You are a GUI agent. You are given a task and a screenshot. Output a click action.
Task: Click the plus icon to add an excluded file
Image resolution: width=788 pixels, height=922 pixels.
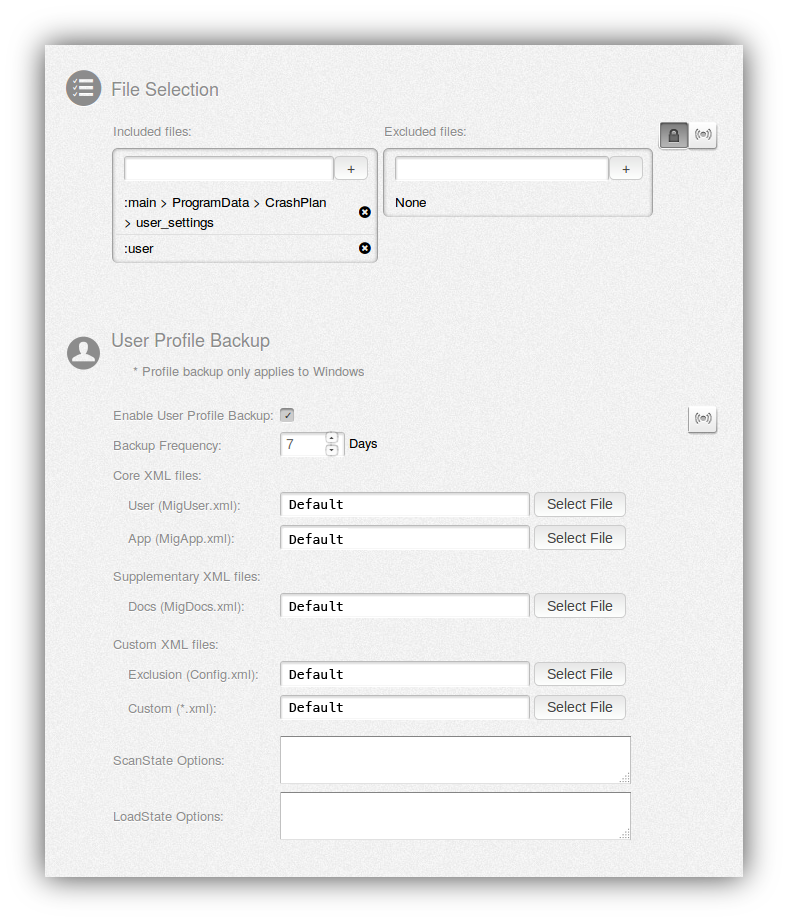(x=626, y=168)
